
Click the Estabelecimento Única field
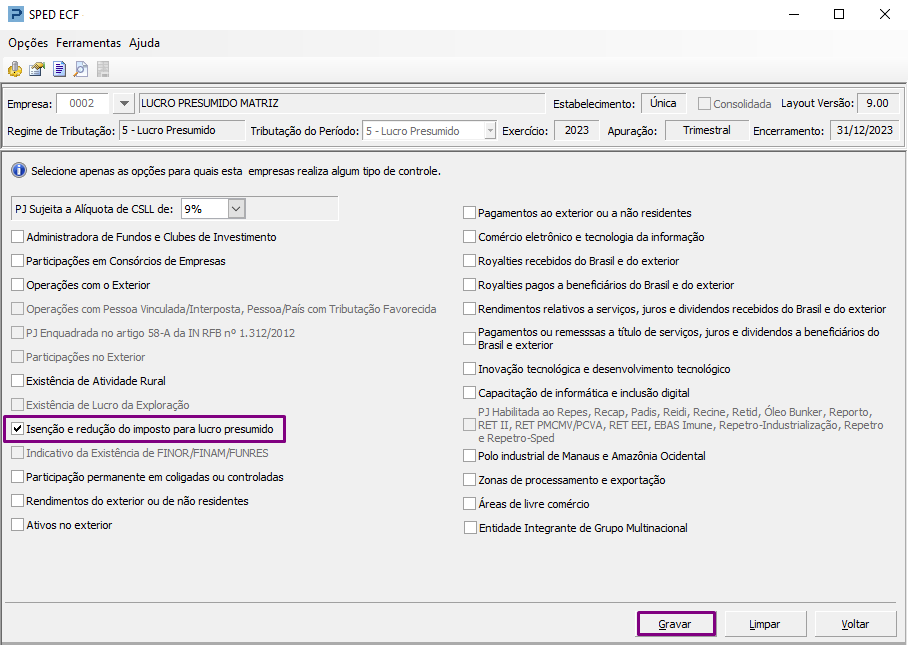coord(663,104)
